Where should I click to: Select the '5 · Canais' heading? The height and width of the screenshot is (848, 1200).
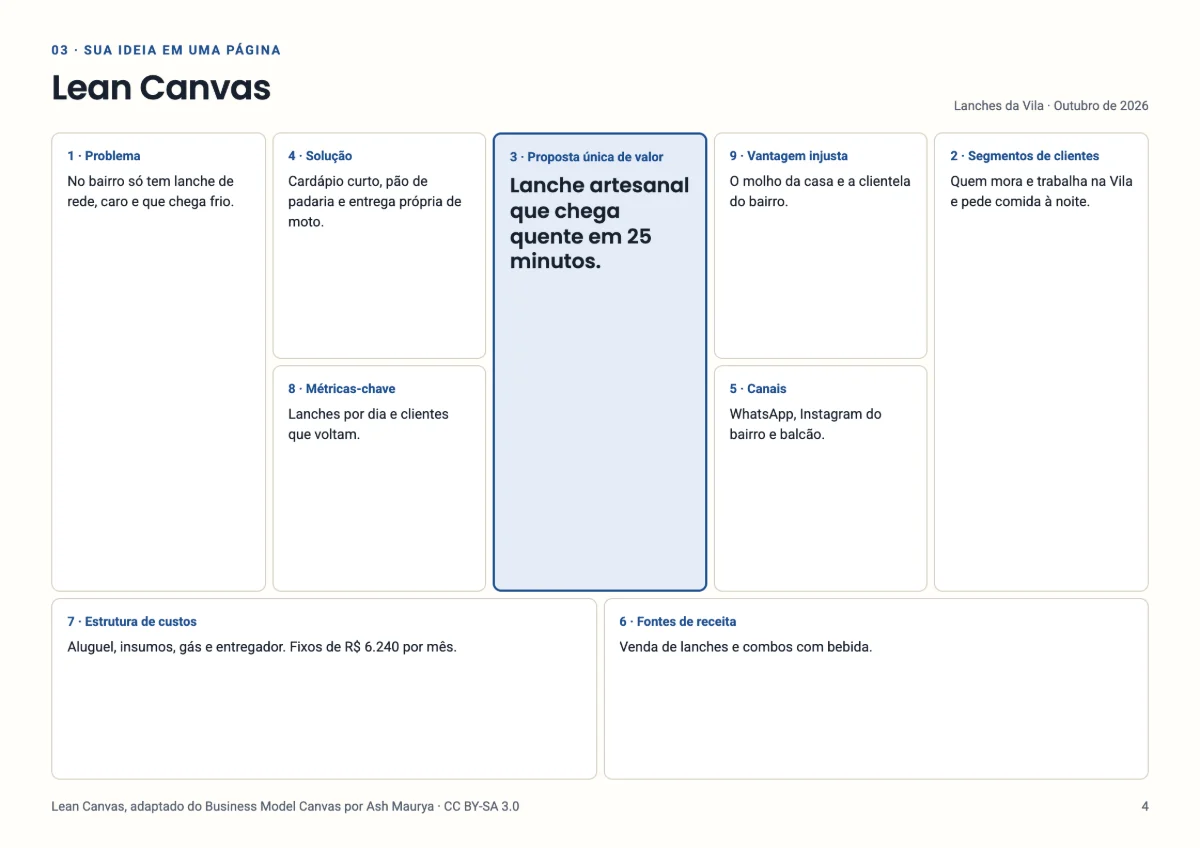(x=758, y=389)
